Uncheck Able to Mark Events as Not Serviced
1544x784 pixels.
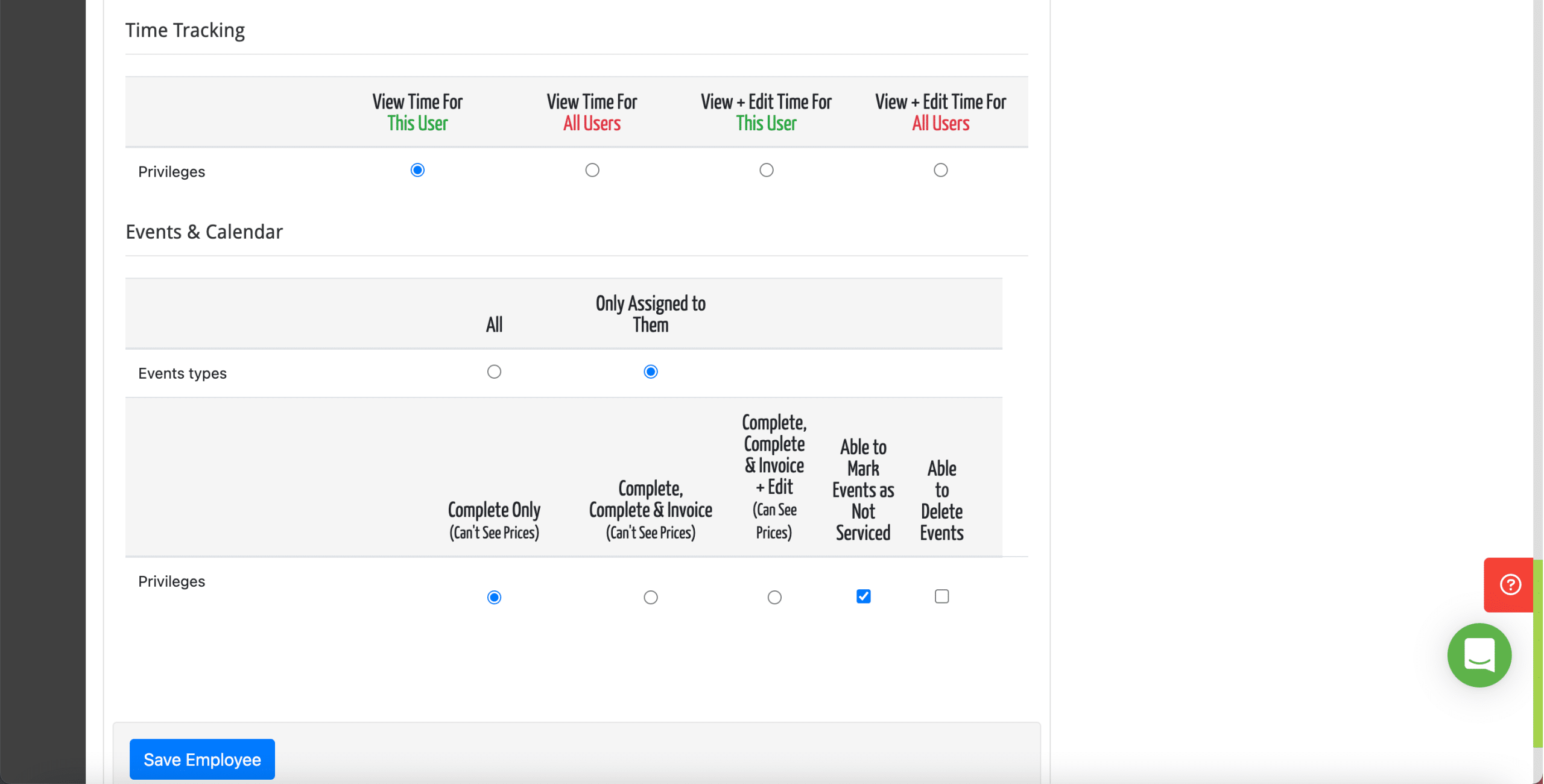tap(864, 596)
